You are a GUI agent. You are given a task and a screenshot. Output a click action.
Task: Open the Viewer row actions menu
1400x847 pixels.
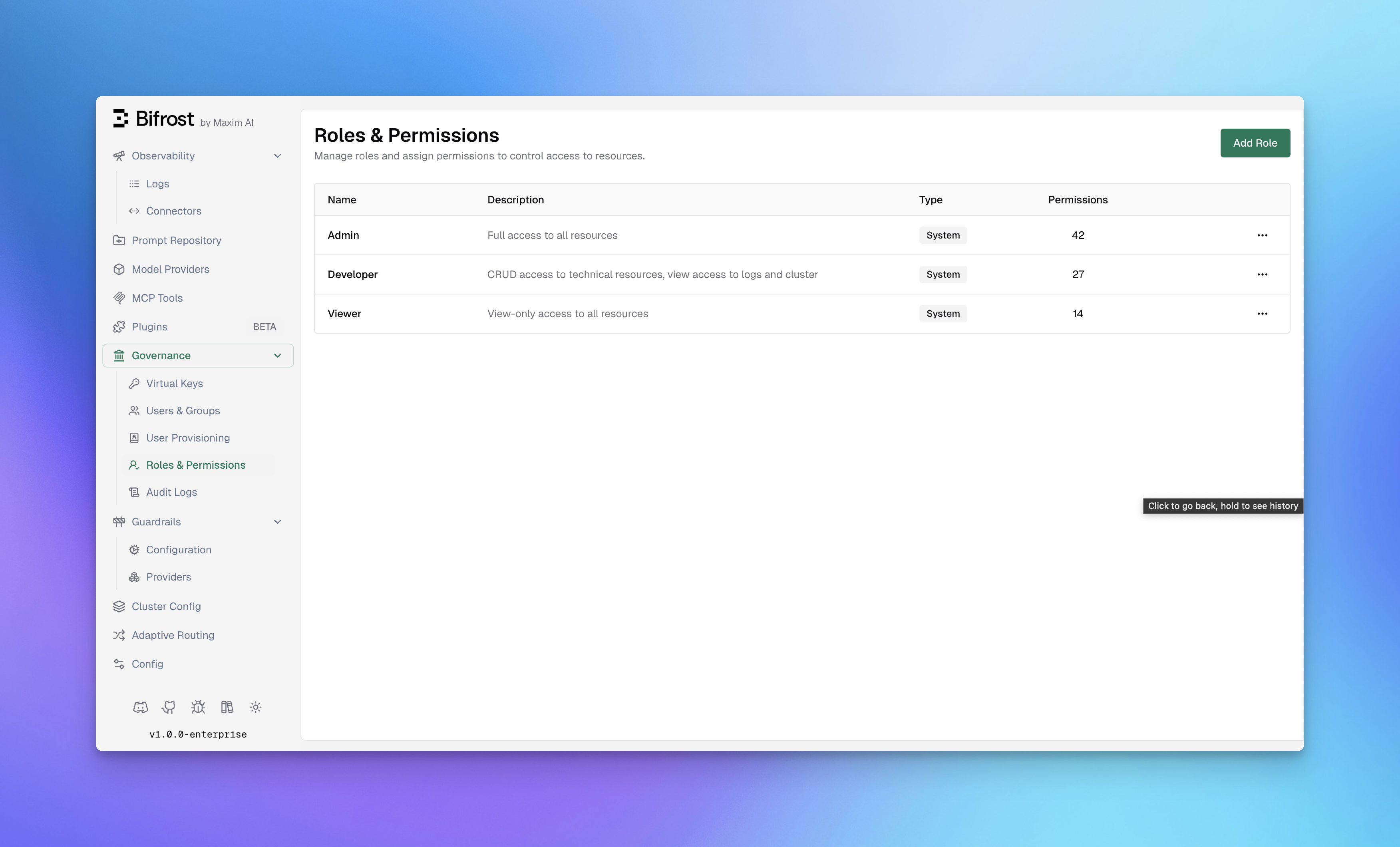(1263, 313)
